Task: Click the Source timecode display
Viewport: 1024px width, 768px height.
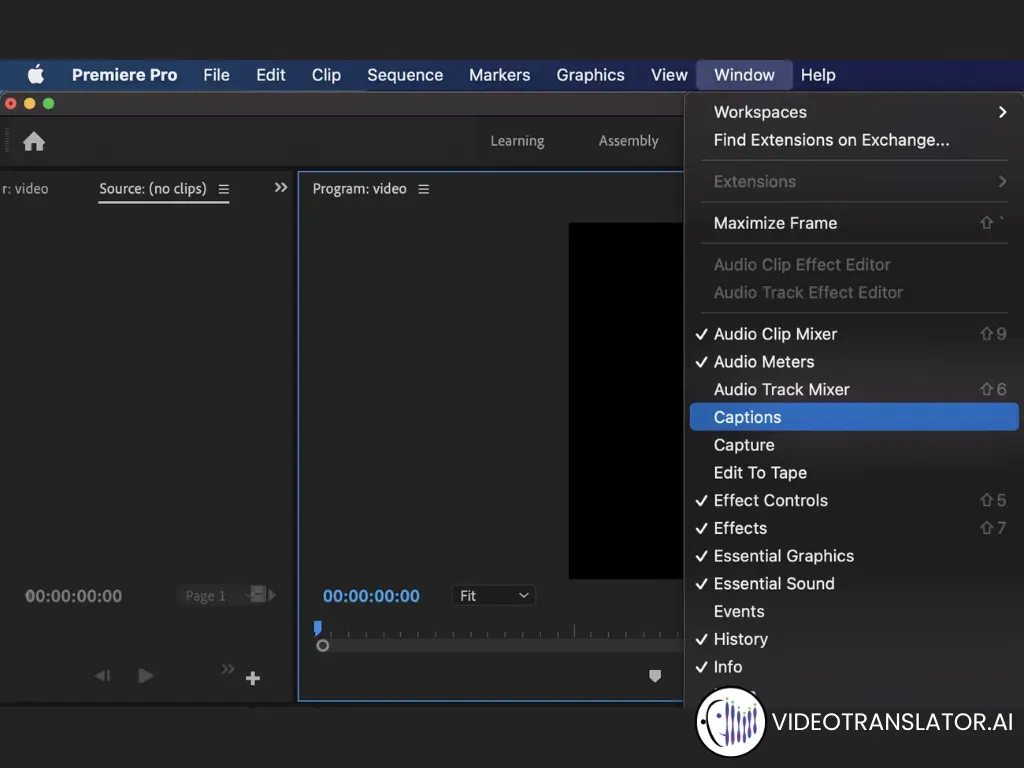Action: tap(73, 596)
